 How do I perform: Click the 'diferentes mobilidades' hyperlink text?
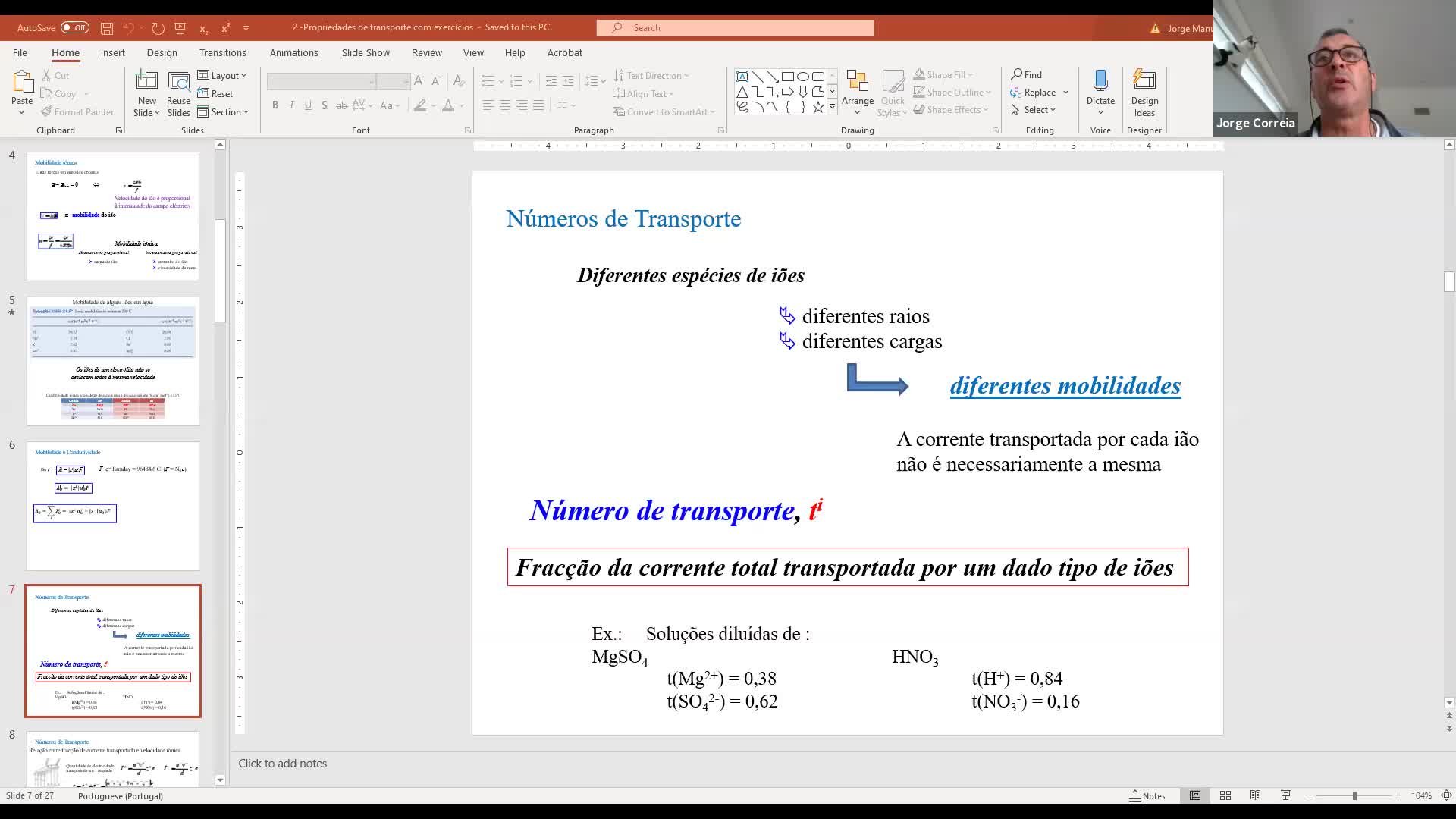click(x=1065, y=385)
